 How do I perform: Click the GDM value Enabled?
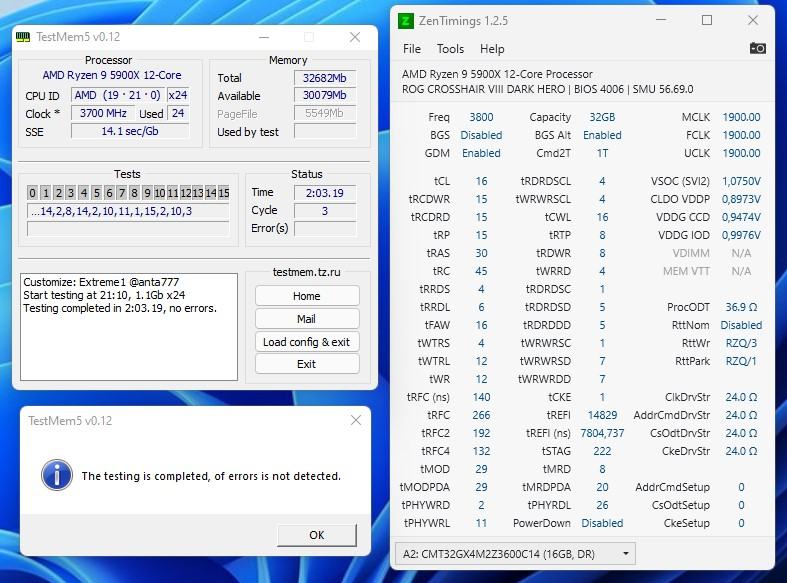click(x=481, y=153)
